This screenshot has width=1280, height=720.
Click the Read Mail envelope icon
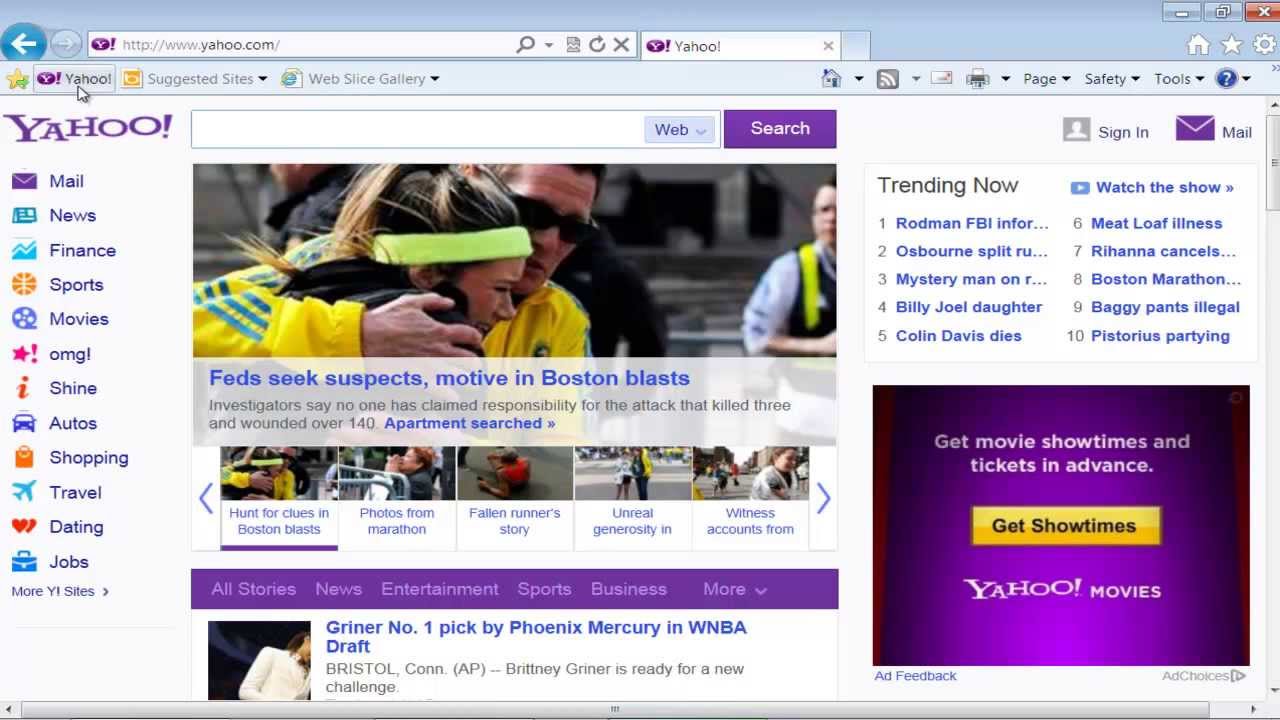(942, 78)
